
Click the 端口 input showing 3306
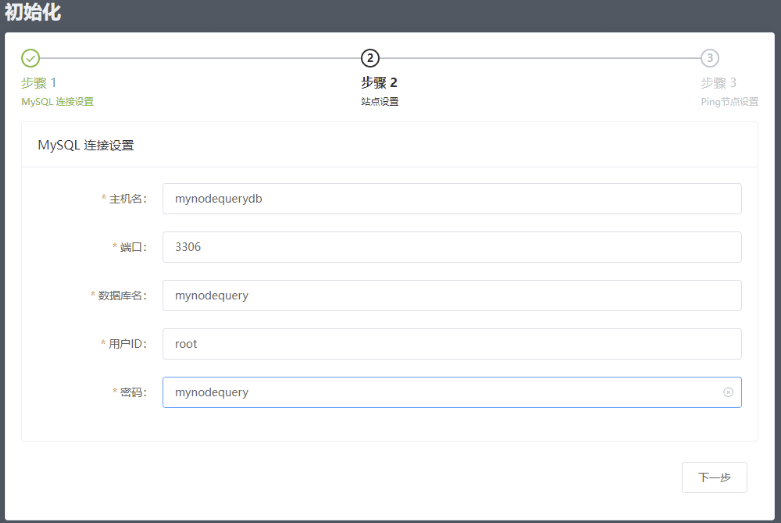tap(451, 247)
